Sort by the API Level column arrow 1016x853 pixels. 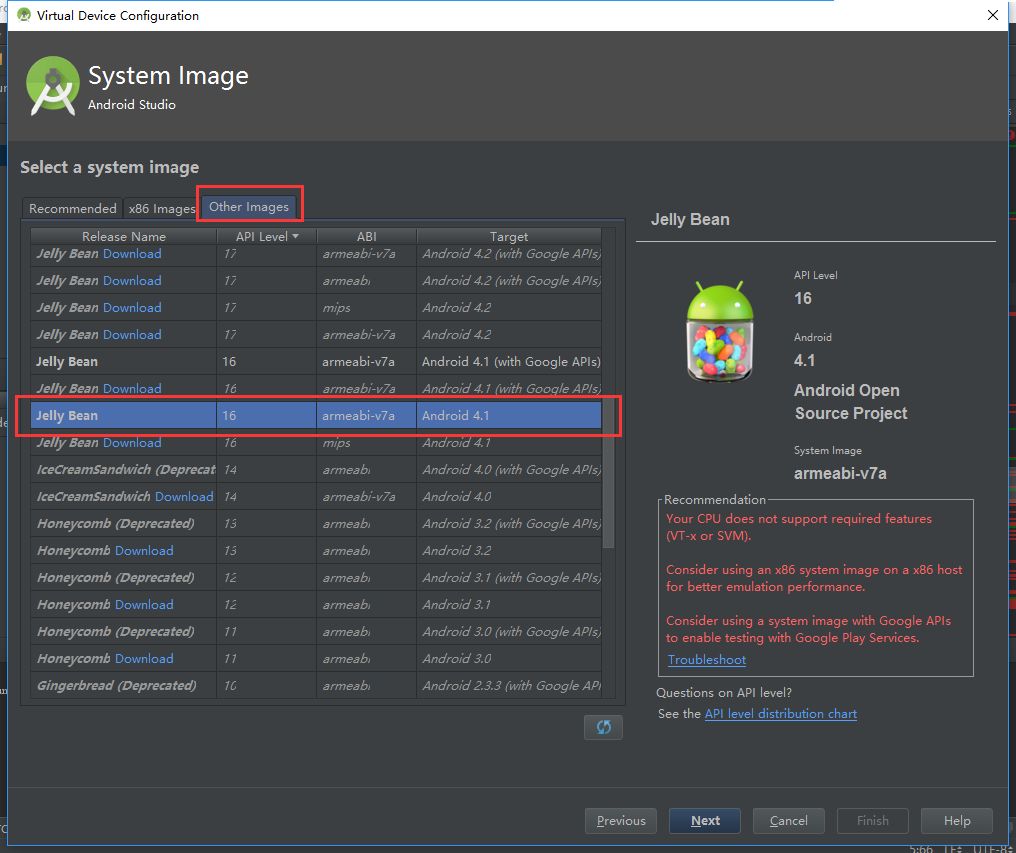295,237
